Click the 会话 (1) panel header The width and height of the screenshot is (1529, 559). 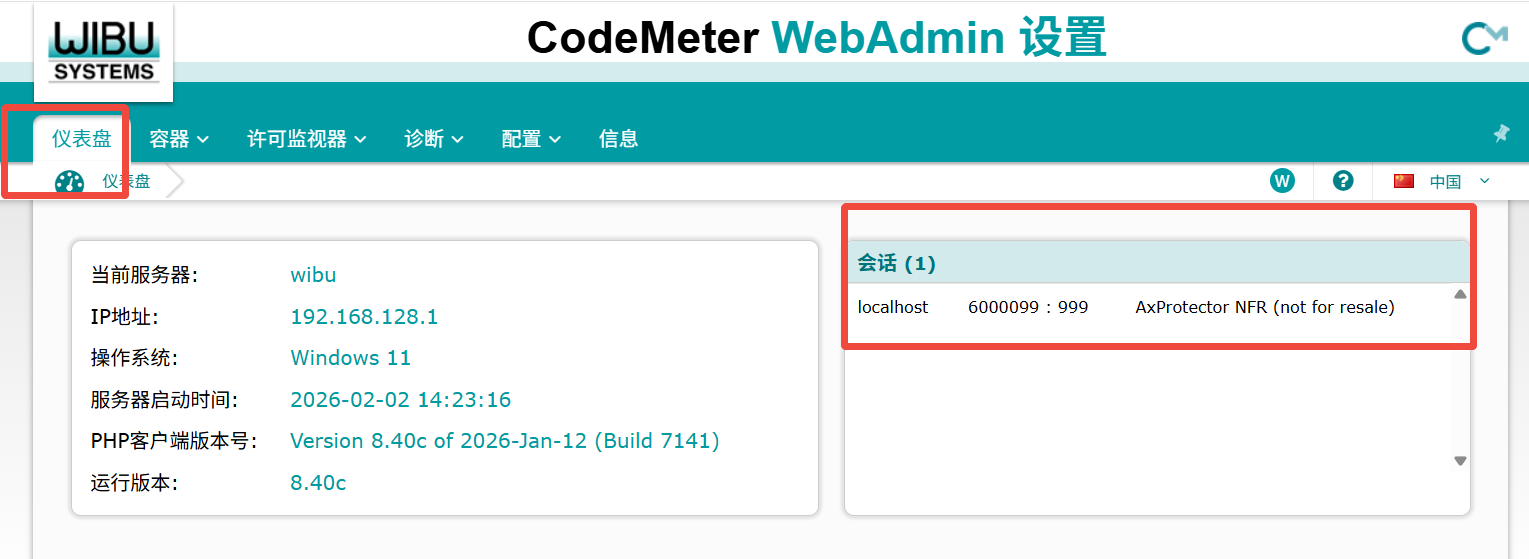[896, 263]
